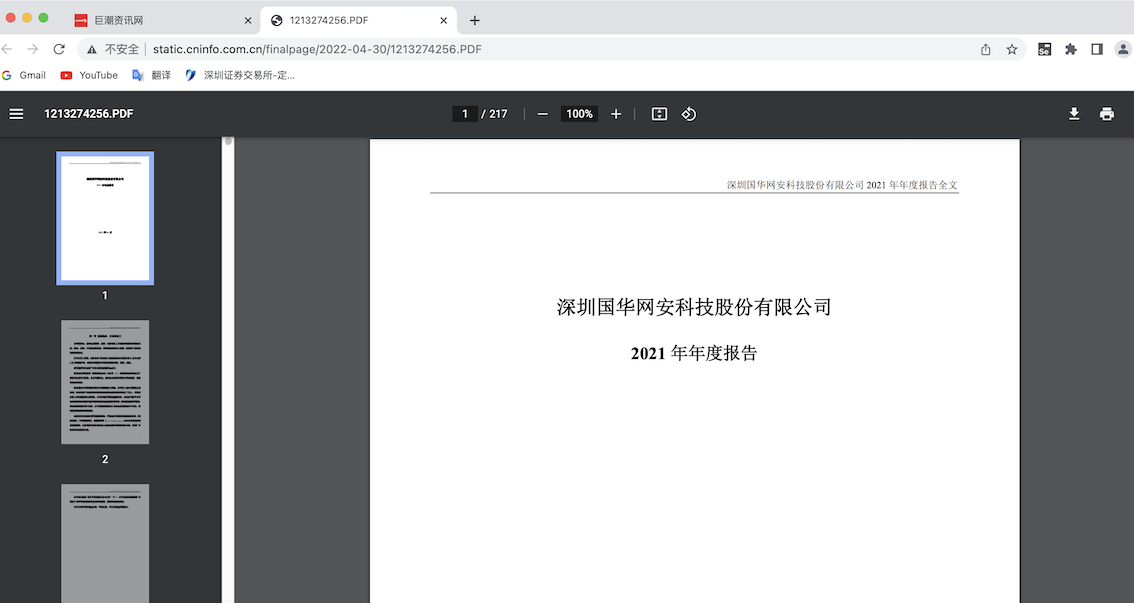Image resolution: width=1134 pixels, height=603 pixels.
Task: Go back to previous page
Action: click(7, 49)
